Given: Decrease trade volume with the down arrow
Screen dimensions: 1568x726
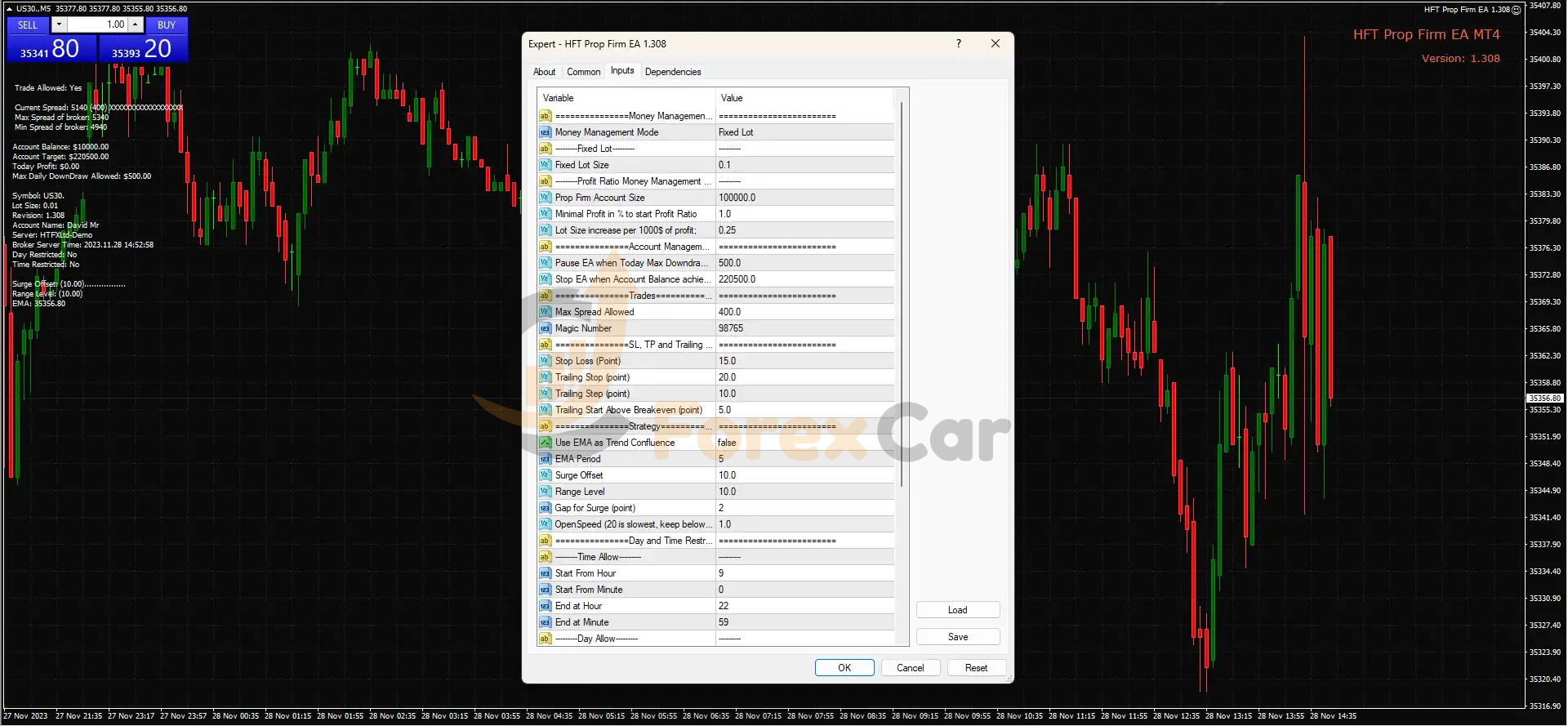Looking at the screenshot, I should [x=59, y=25].
